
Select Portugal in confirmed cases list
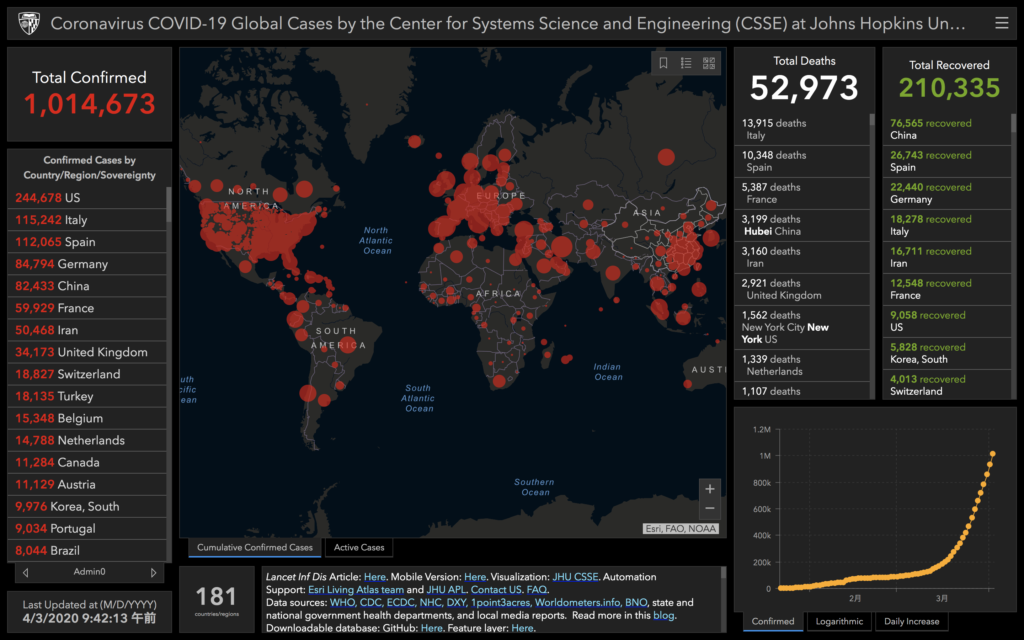(x=87, y=529)
